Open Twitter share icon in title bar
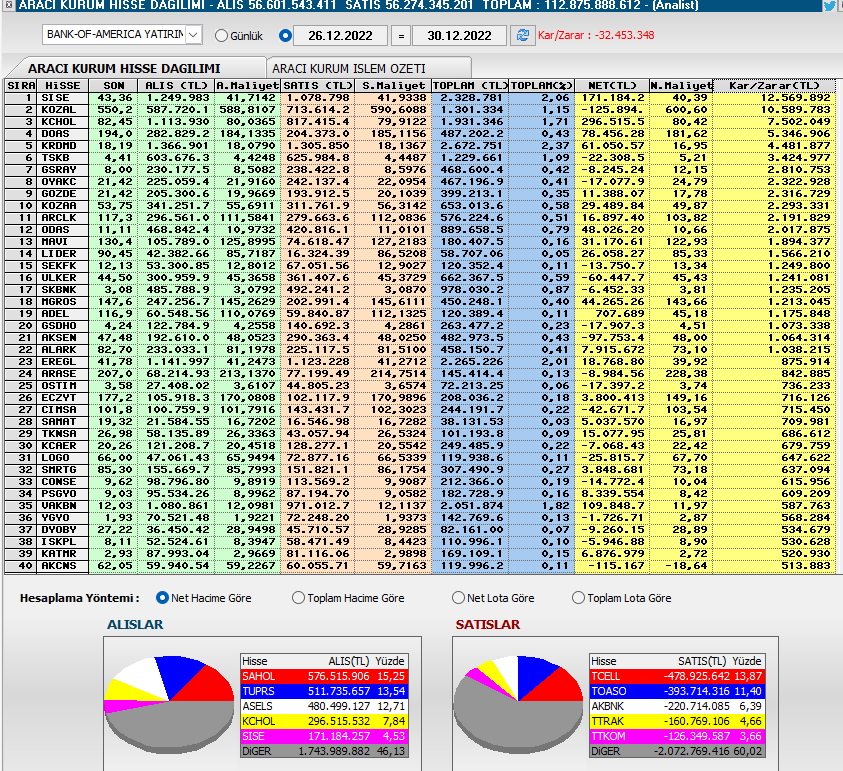The width and height of the screenshot is (843, 771). (x=830, y=5)
